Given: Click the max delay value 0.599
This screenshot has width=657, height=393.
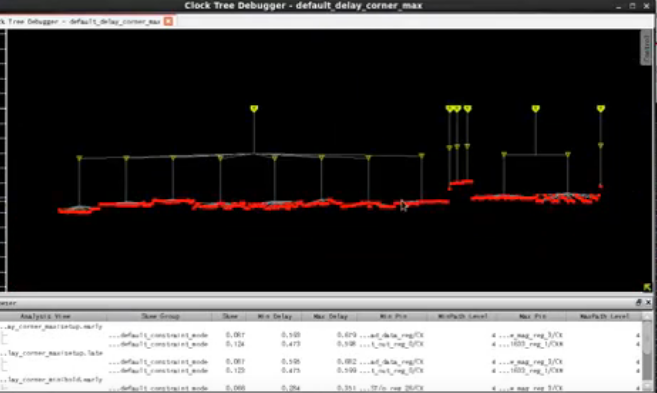Looking at the screenshot, I should tap(347, 370).
